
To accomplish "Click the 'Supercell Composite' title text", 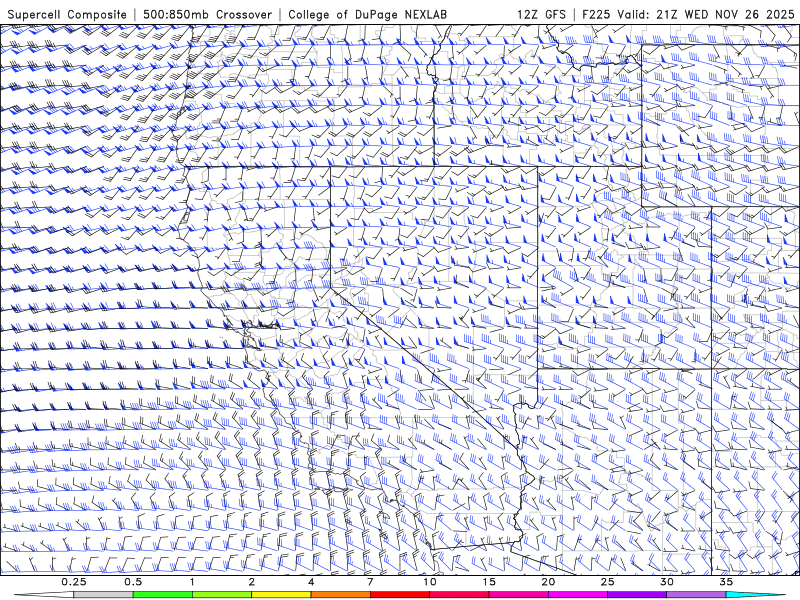I will coord(67,14).
